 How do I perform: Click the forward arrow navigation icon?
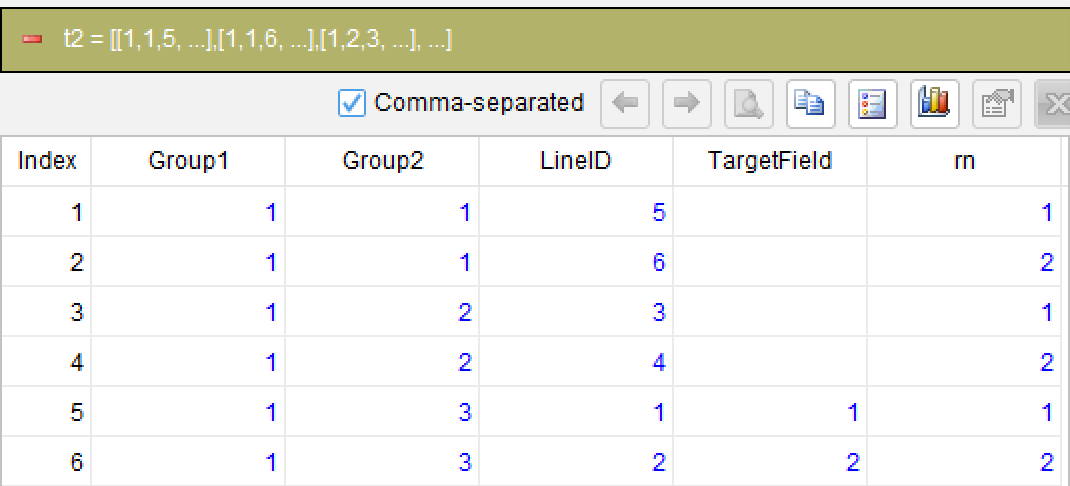point(684,104)
